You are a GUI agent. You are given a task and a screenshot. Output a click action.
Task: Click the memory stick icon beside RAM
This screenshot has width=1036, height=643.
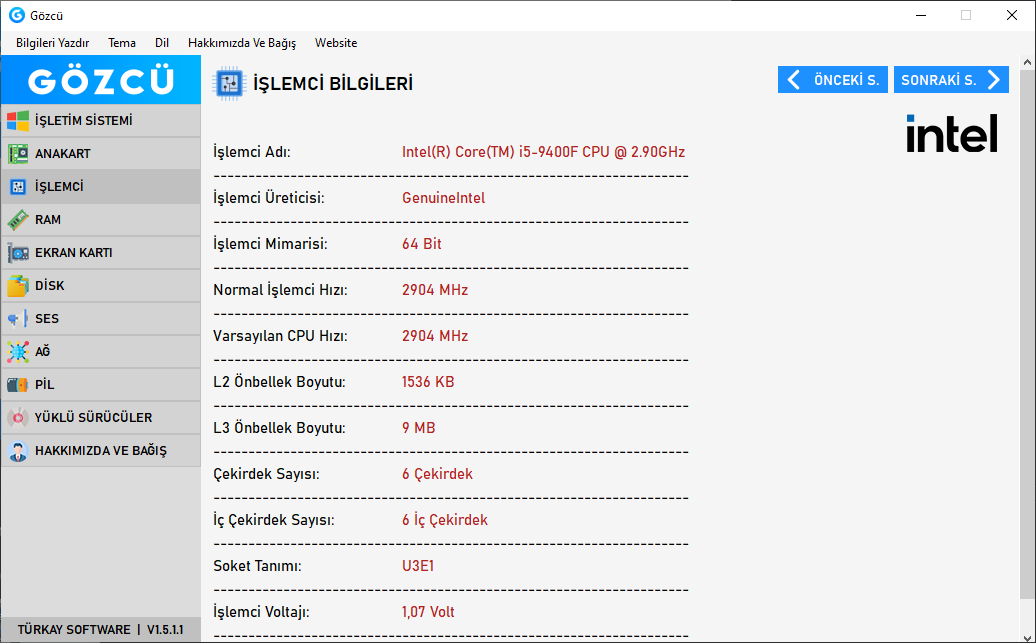tap(18, 220)
